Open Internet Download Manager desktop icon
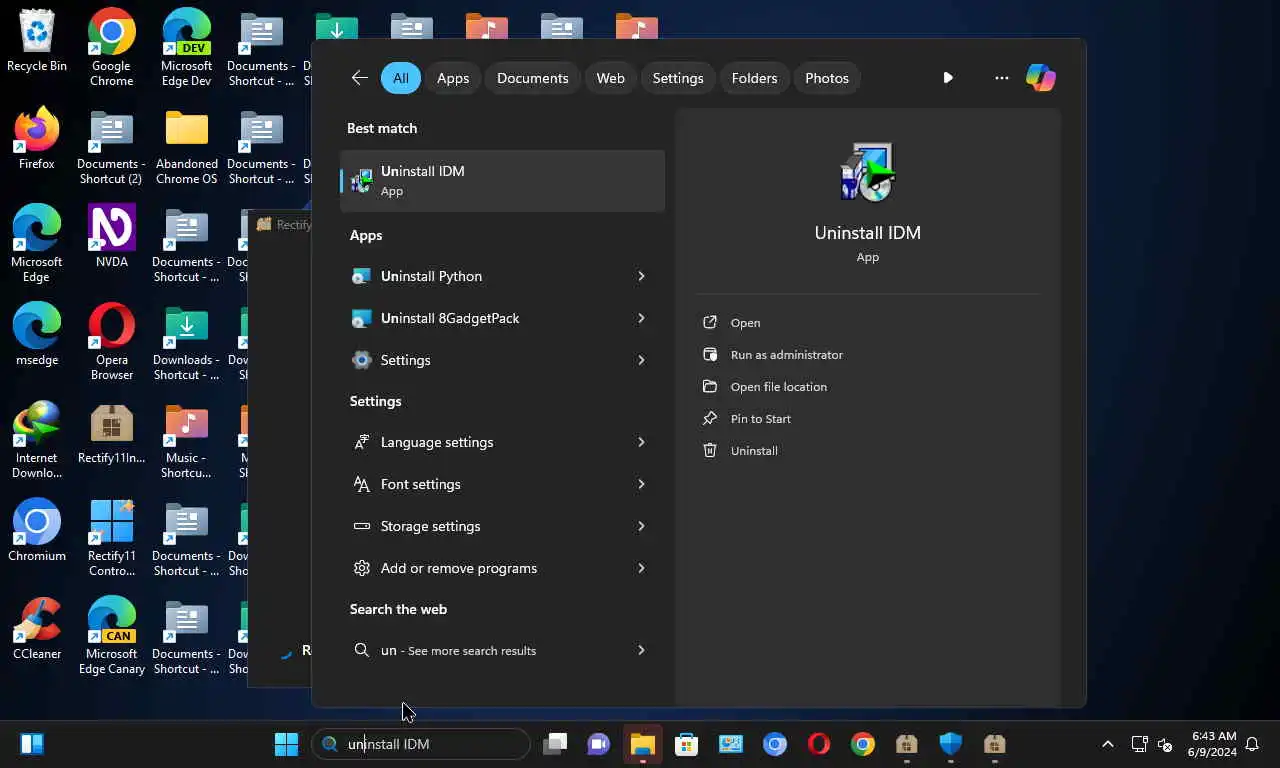Viewport: 1280px width, 768px height. pyautogui.click(x=37, y=440)
